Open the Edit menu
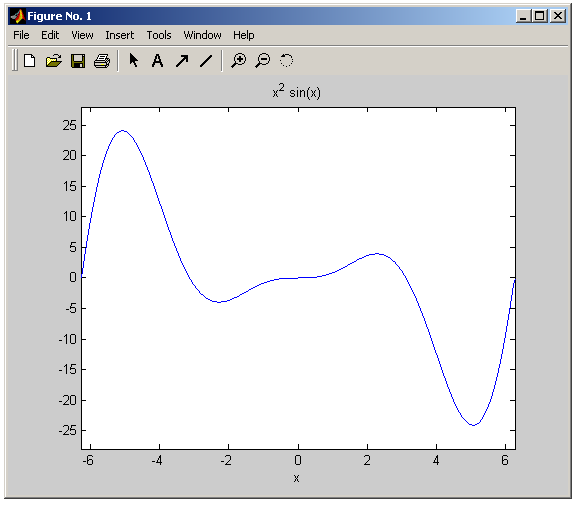577x505 pixels. point(50,35)
